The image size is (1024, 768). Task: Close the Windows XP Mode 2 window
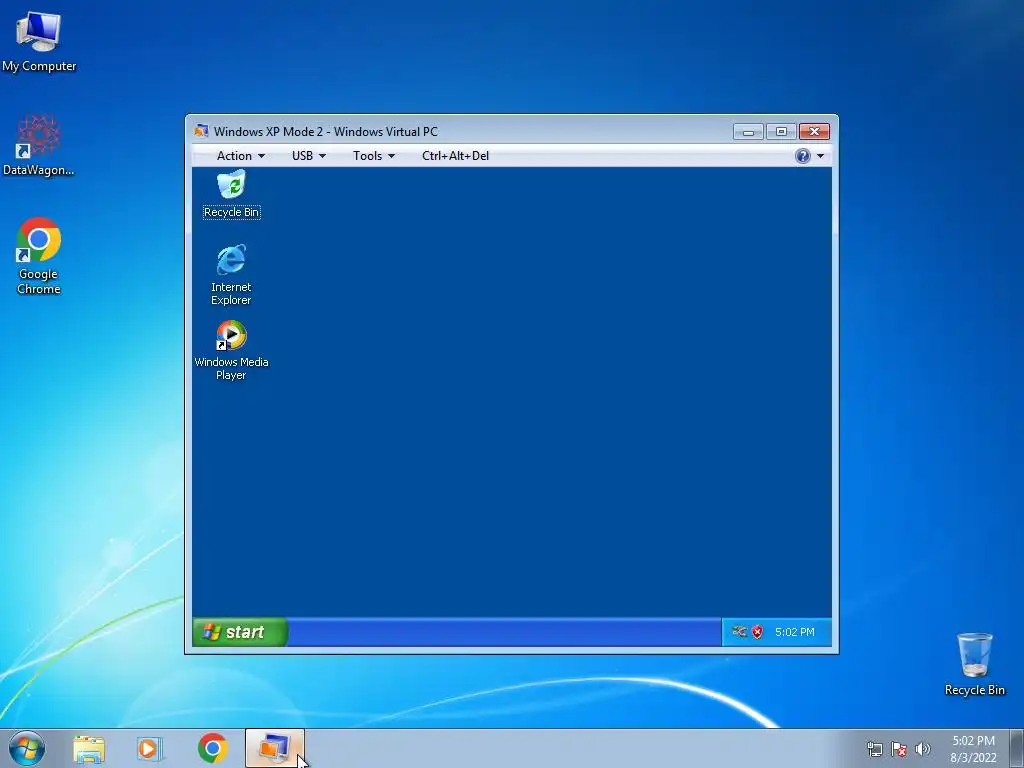pos(814,132)
